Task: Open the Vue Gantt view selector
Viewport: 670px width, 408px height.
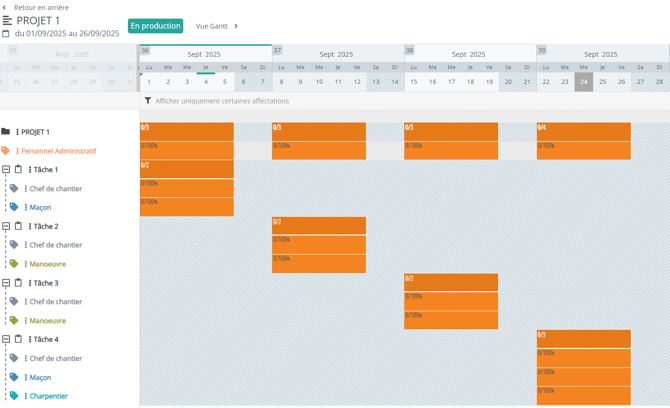Action: point(217,26)
